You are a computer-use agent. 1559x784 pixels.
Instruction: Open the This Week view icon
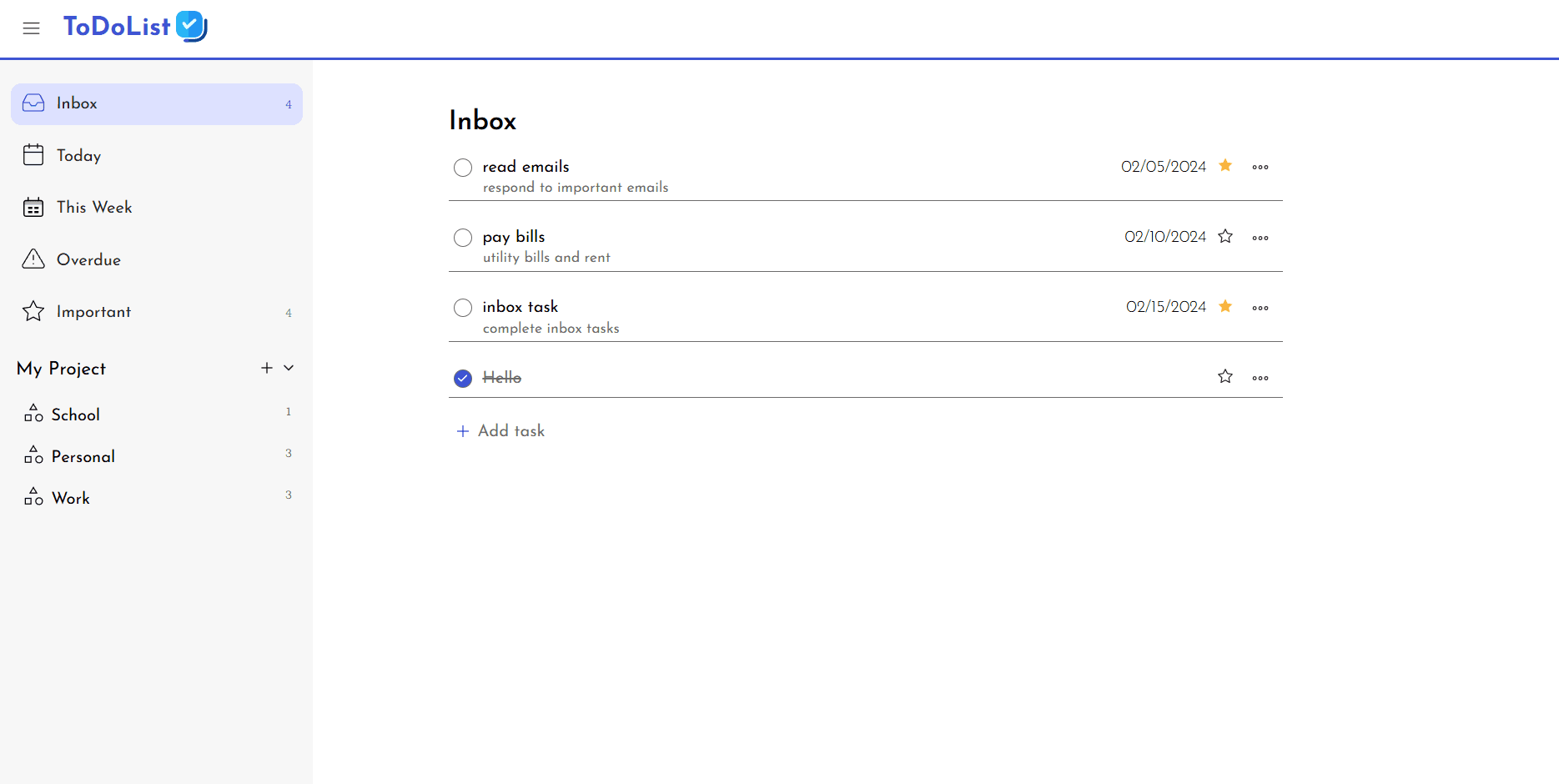coord(33,207)
